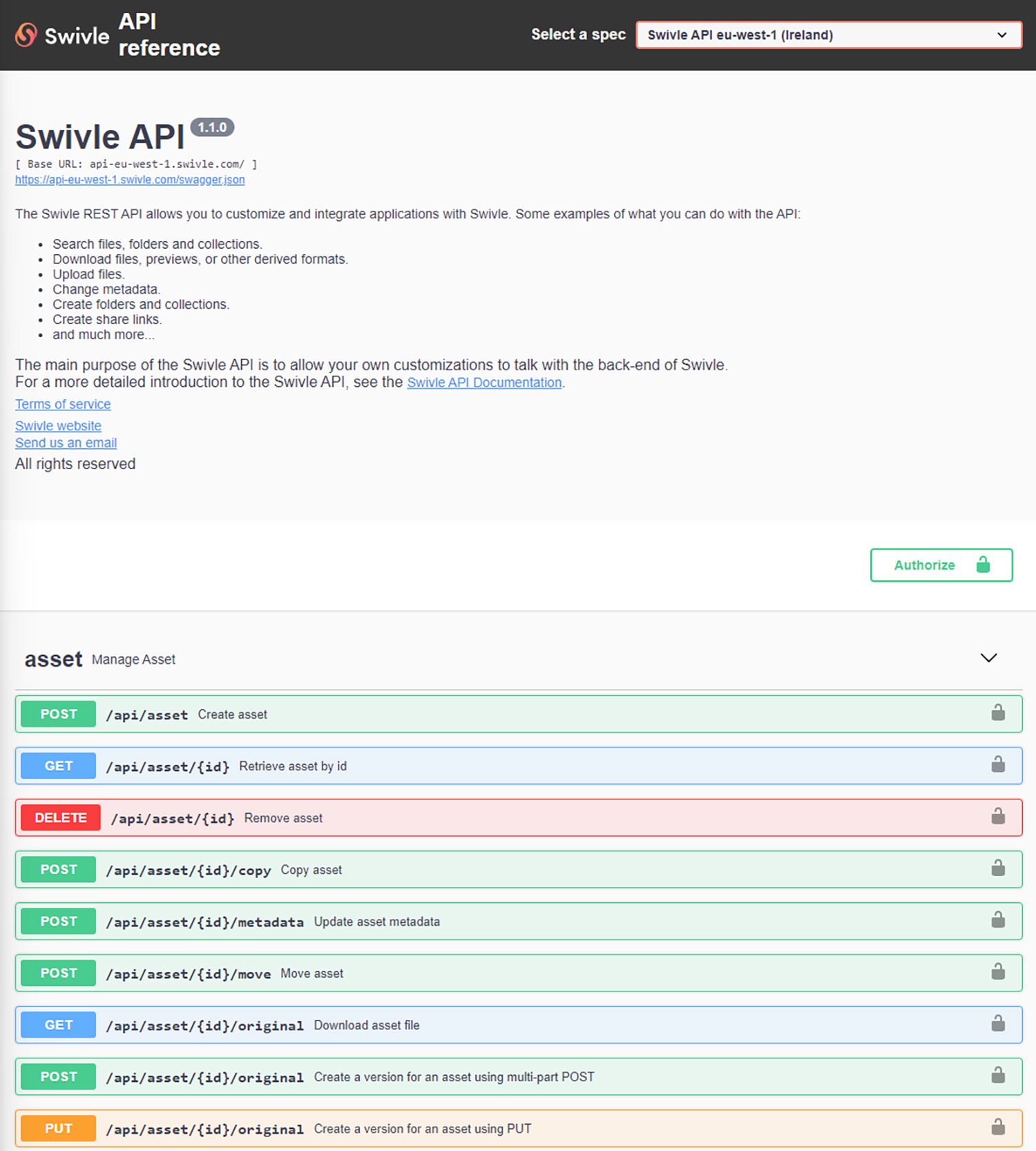This screenshot has height=1151, width=1036.
Task: Click the Base URL text line
Action: click(x=136, y=164)
